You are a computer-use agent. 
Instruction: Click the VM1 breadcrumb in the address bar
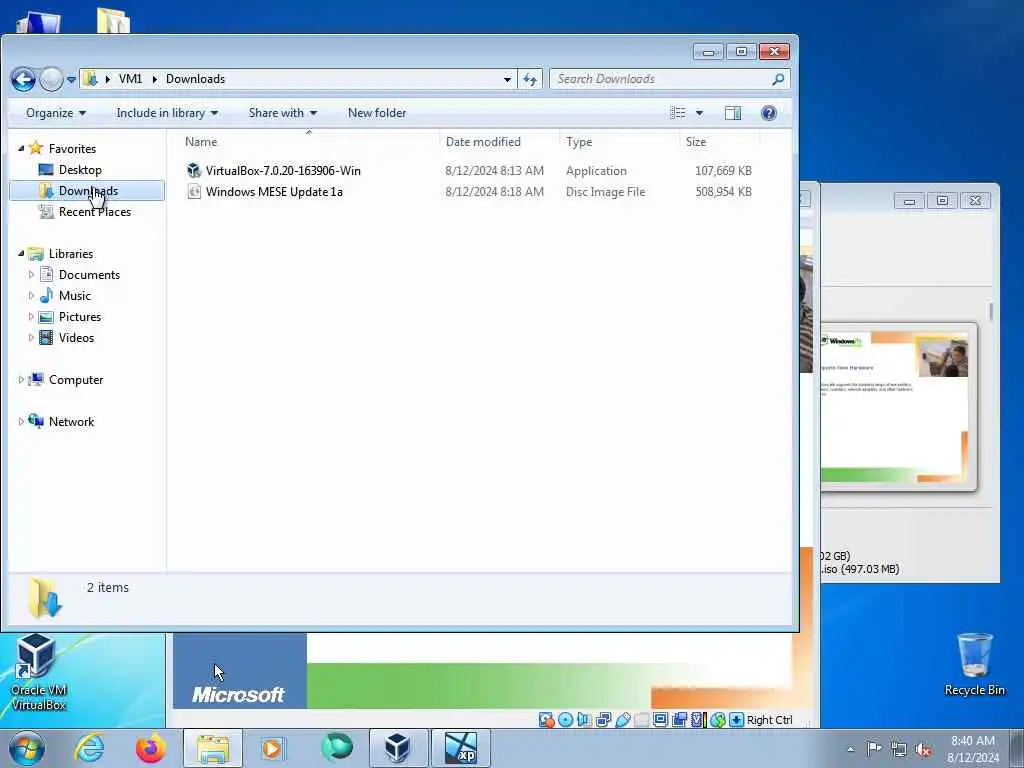coord(130,79)
